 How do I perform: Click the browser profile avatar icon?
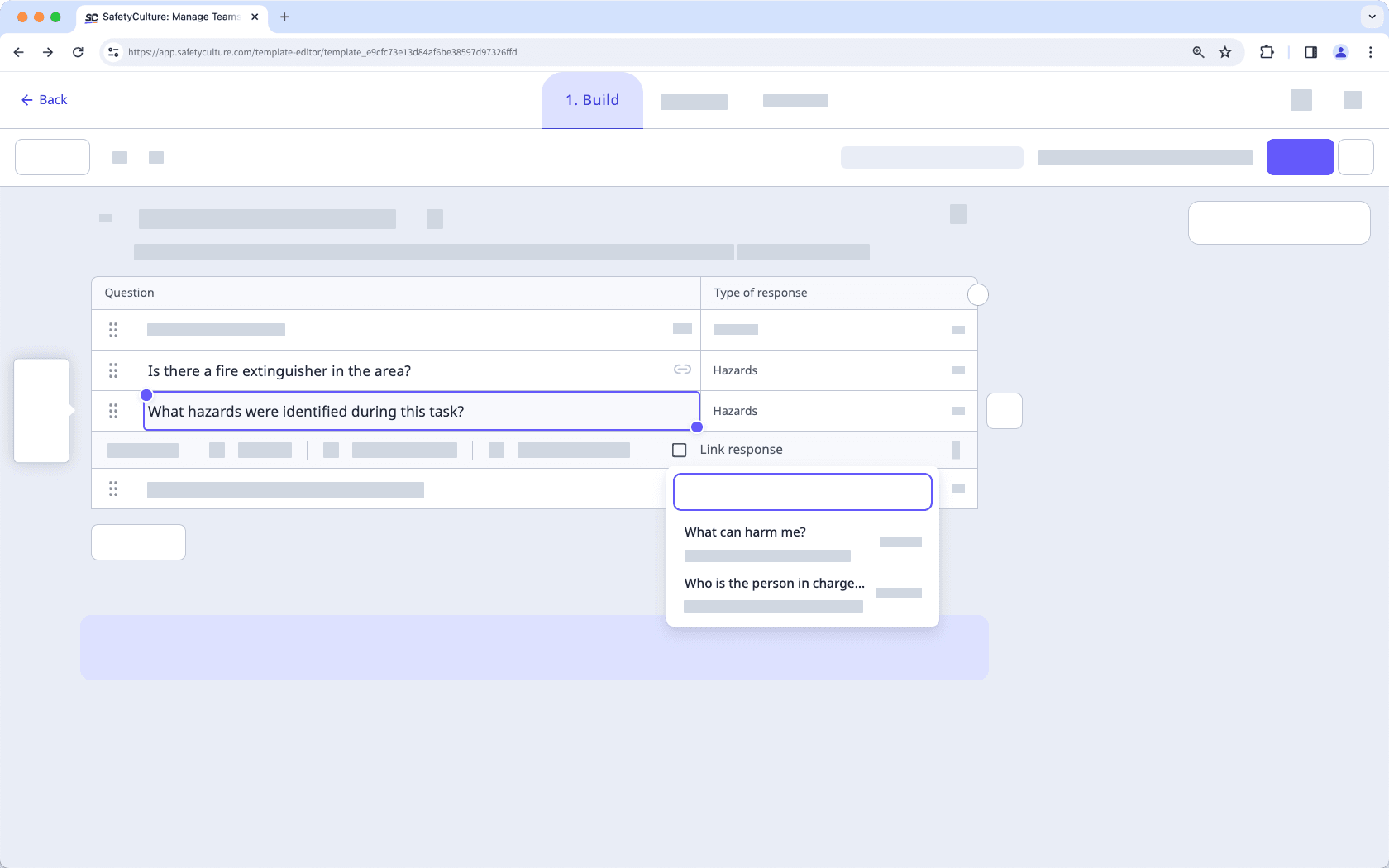1340,52
